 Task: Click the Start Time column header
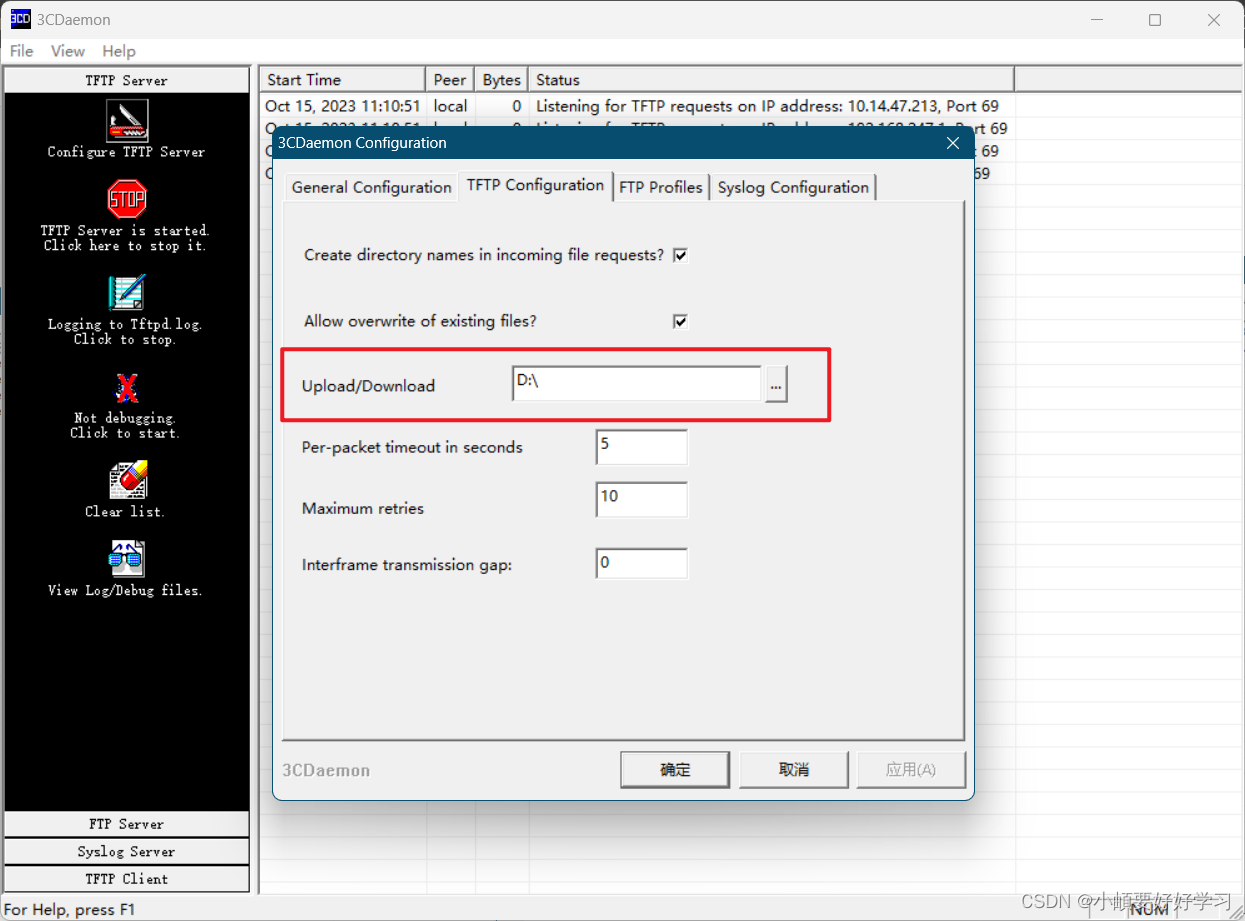click(343, 80)
